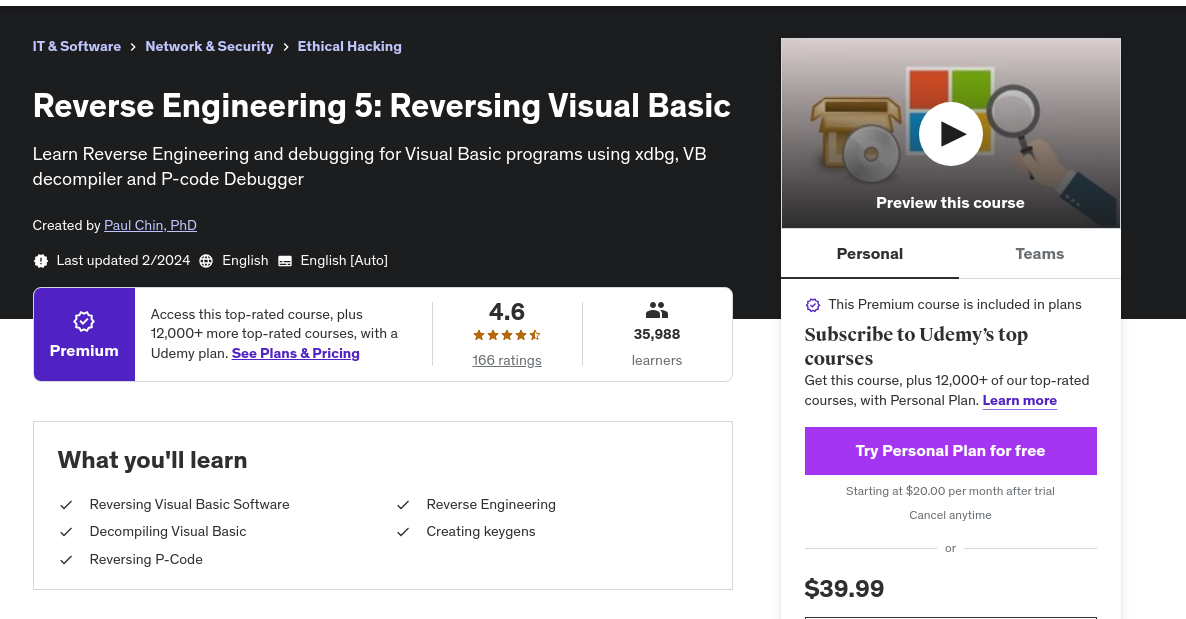Click 'Creating keygens' list item
Screen dimensions: 1186x619
tap(480, 531)
